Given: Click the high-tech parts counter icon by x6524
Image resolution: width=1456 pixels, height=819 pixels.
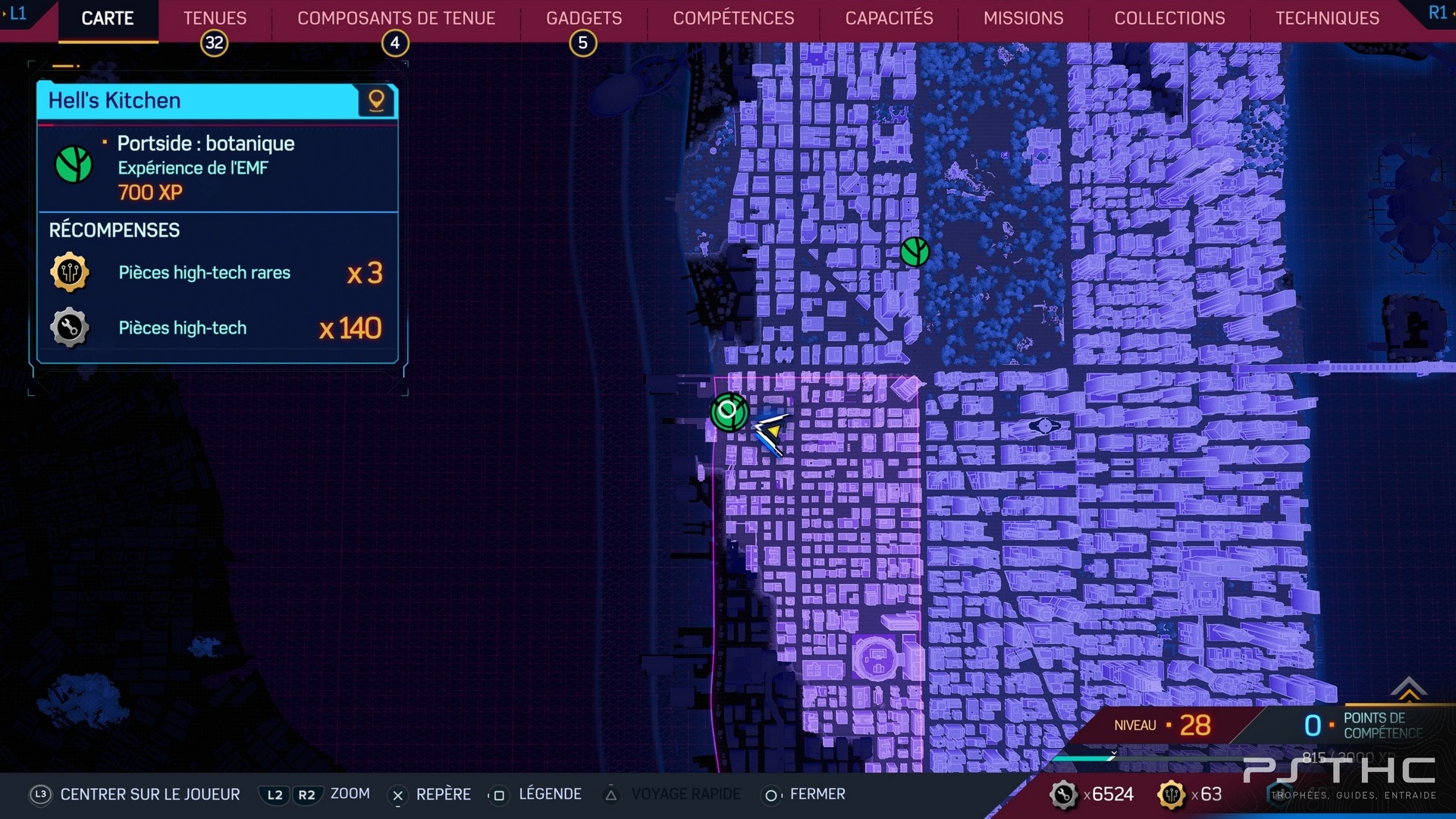Looking at the screenshot, I should tap(1063, 795).
